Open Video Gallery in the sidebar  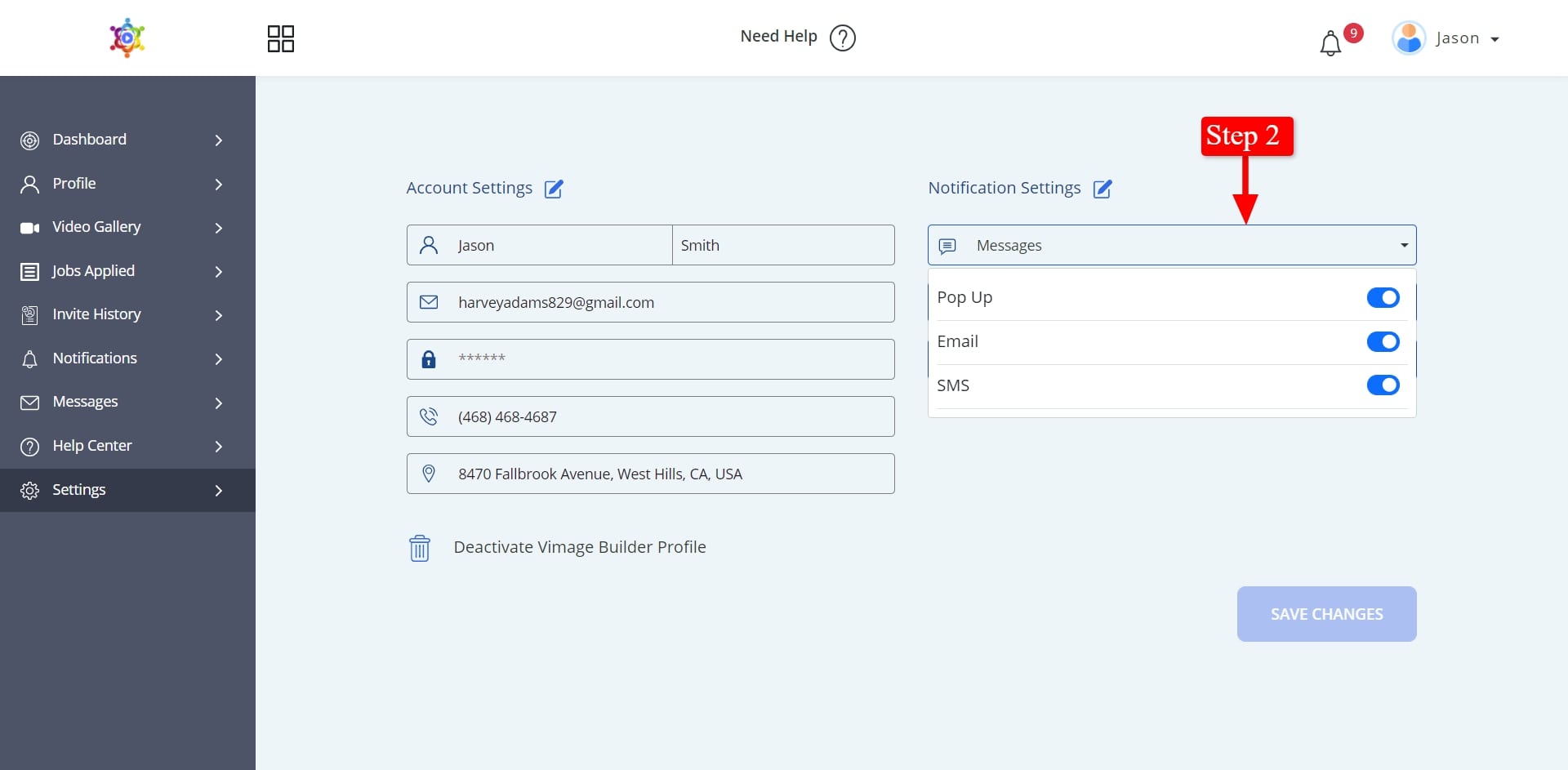(96, 227)
